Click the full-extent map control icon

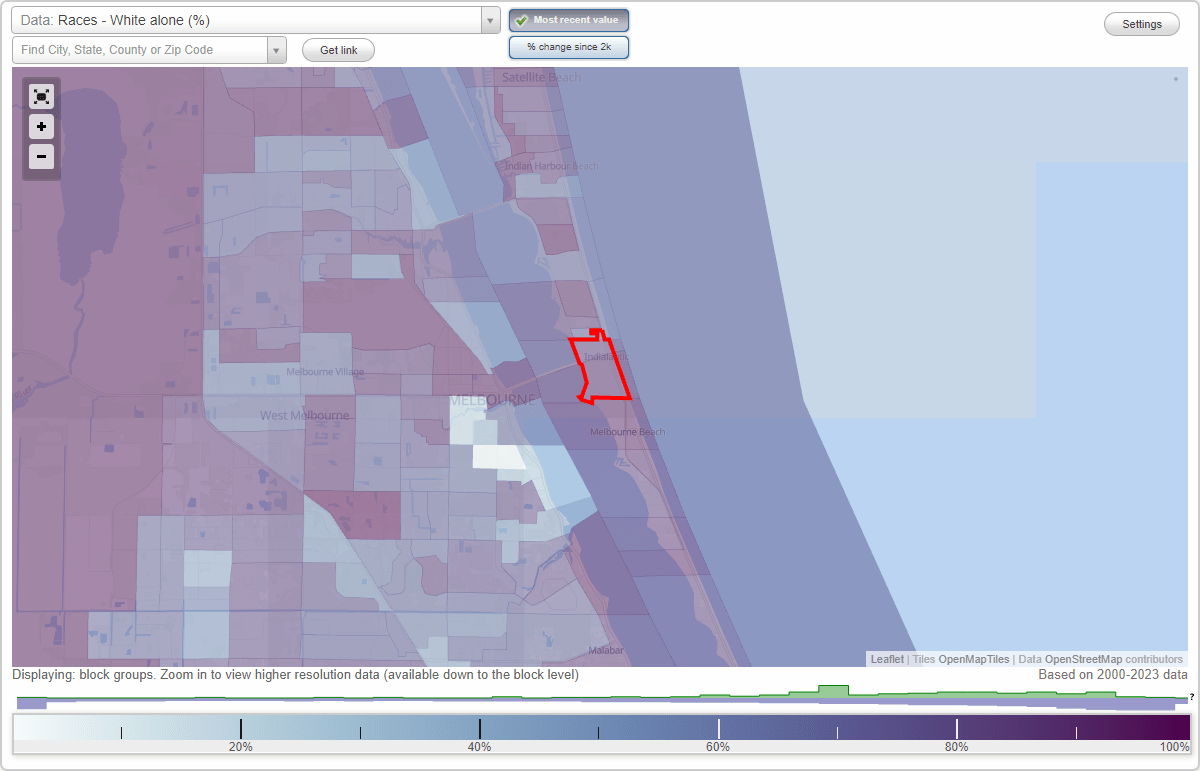coord(41,96)
